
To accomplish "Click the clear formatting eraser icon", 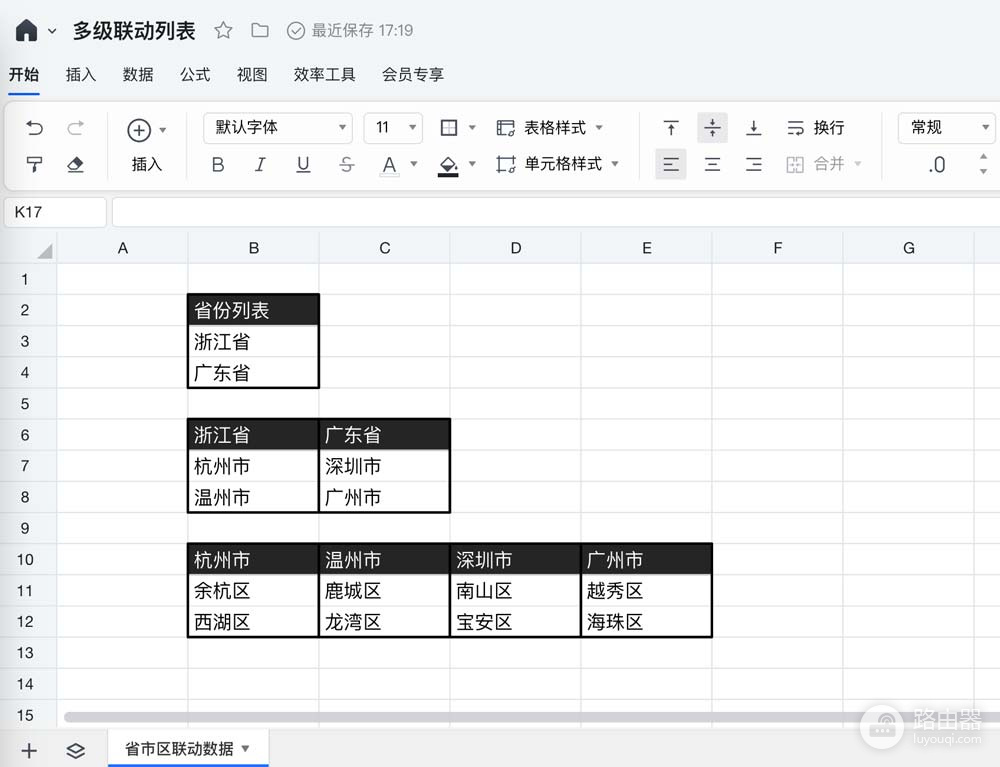I will click(x=75, y=165).
